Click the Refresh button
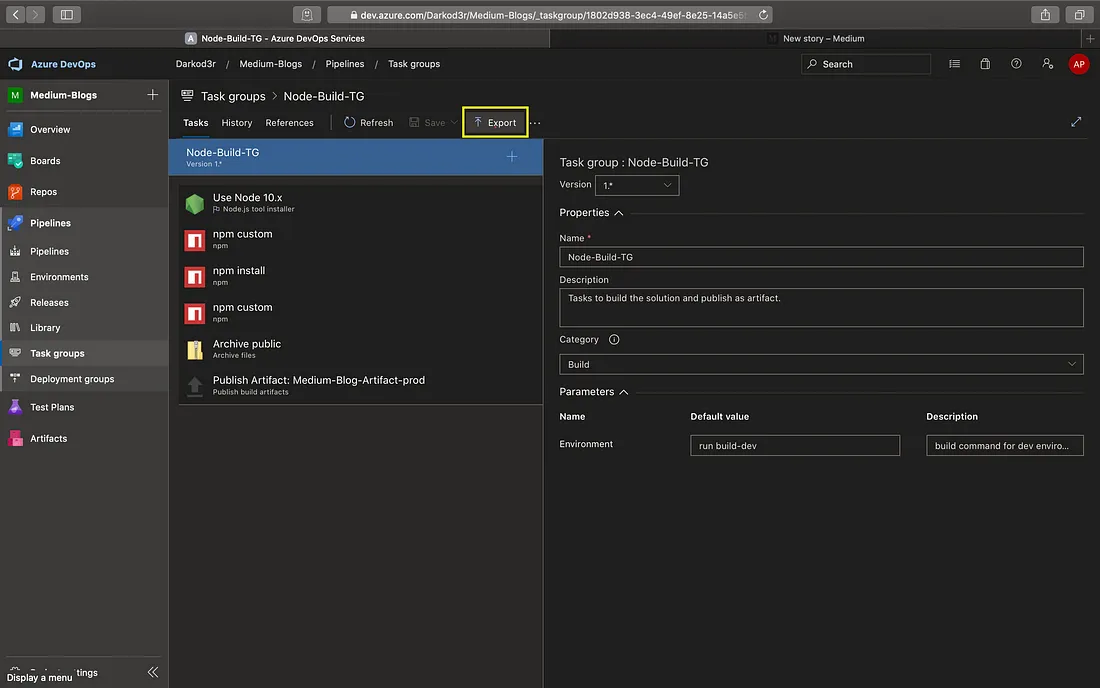The height and width of the screenshot is (688, 1100). 368,123
